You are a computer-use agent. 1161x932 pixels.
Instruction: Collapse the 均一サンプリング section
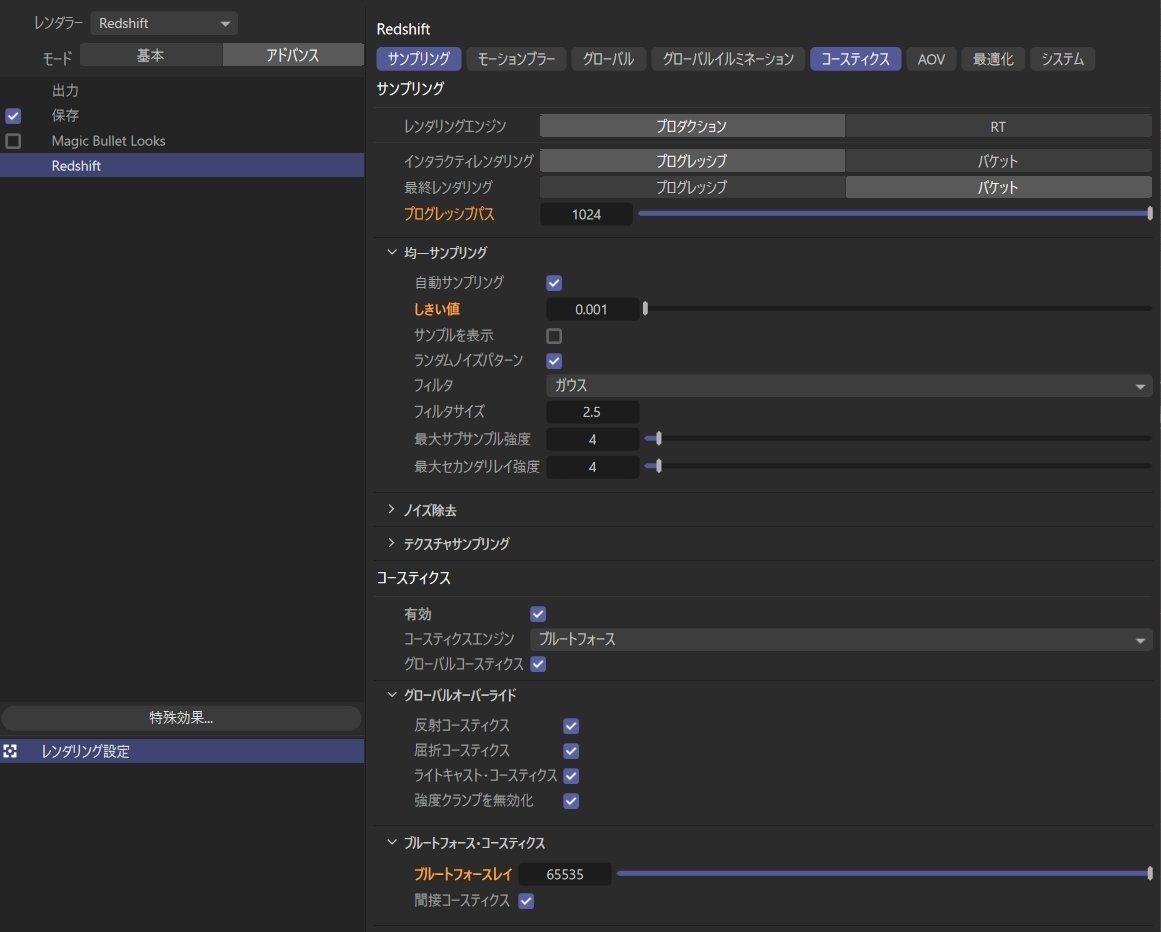coord(392,252)
